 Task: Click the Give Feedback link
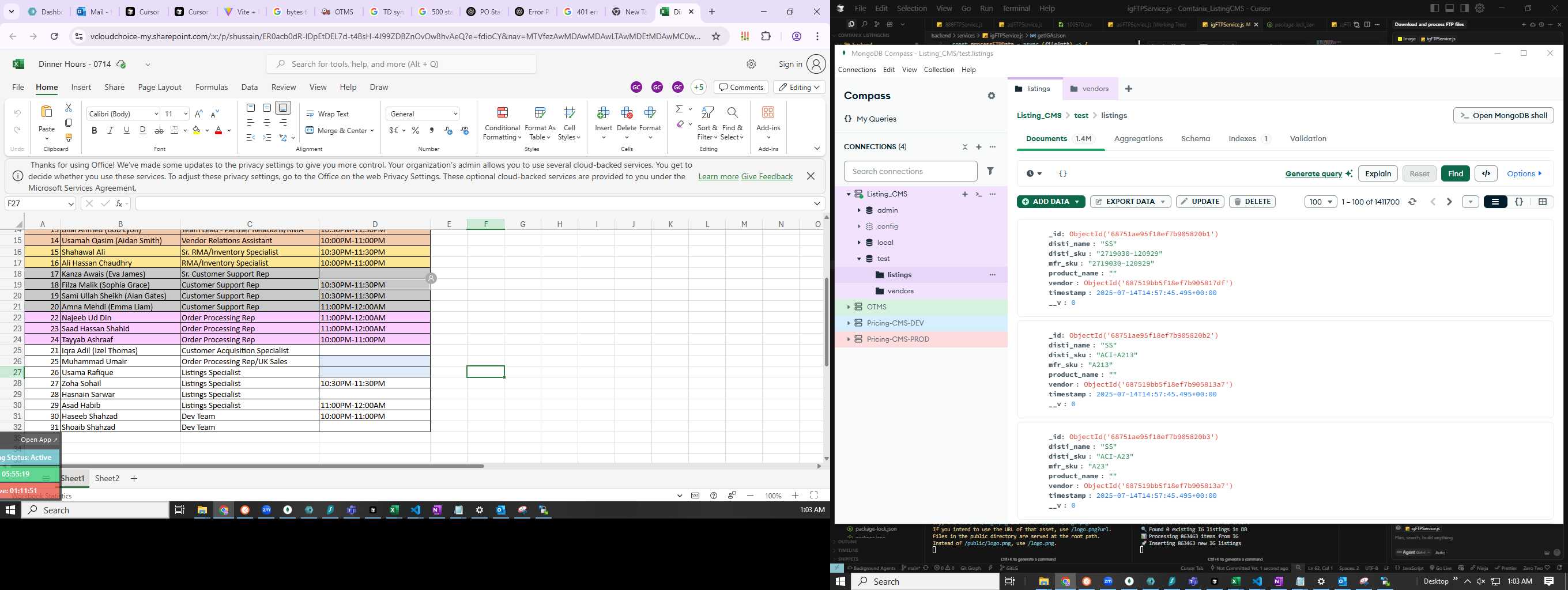767,176
